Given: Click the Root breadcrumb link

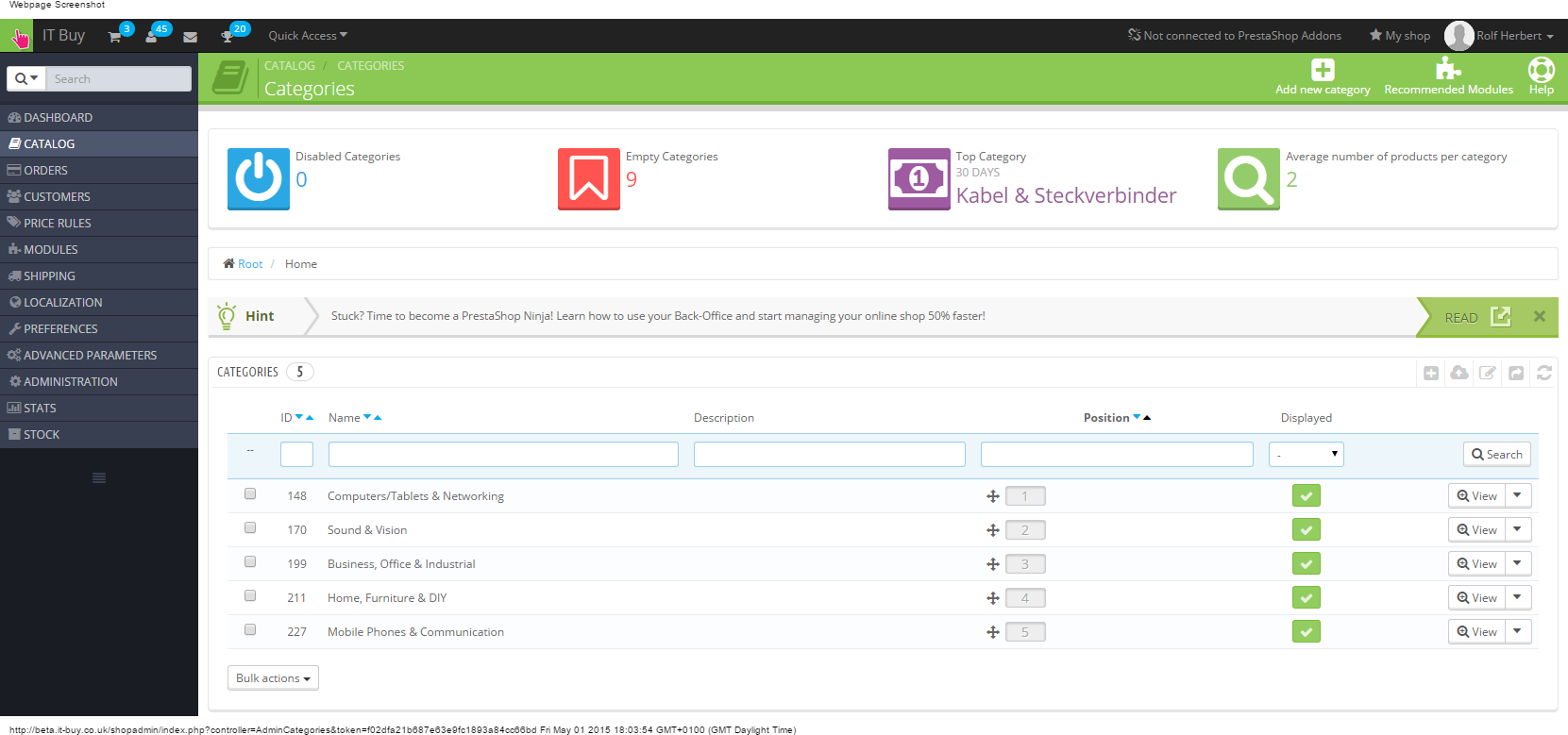Looking at the screenshot, I should (x=250, y=264).
